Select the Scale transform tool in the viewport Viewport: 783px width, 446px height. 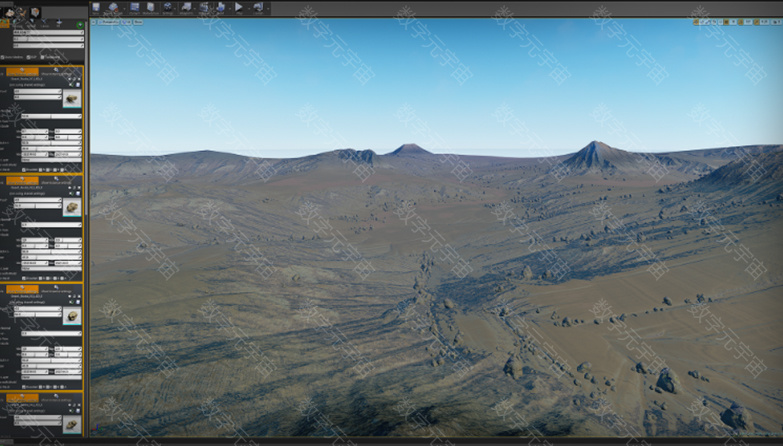(708, 22)
